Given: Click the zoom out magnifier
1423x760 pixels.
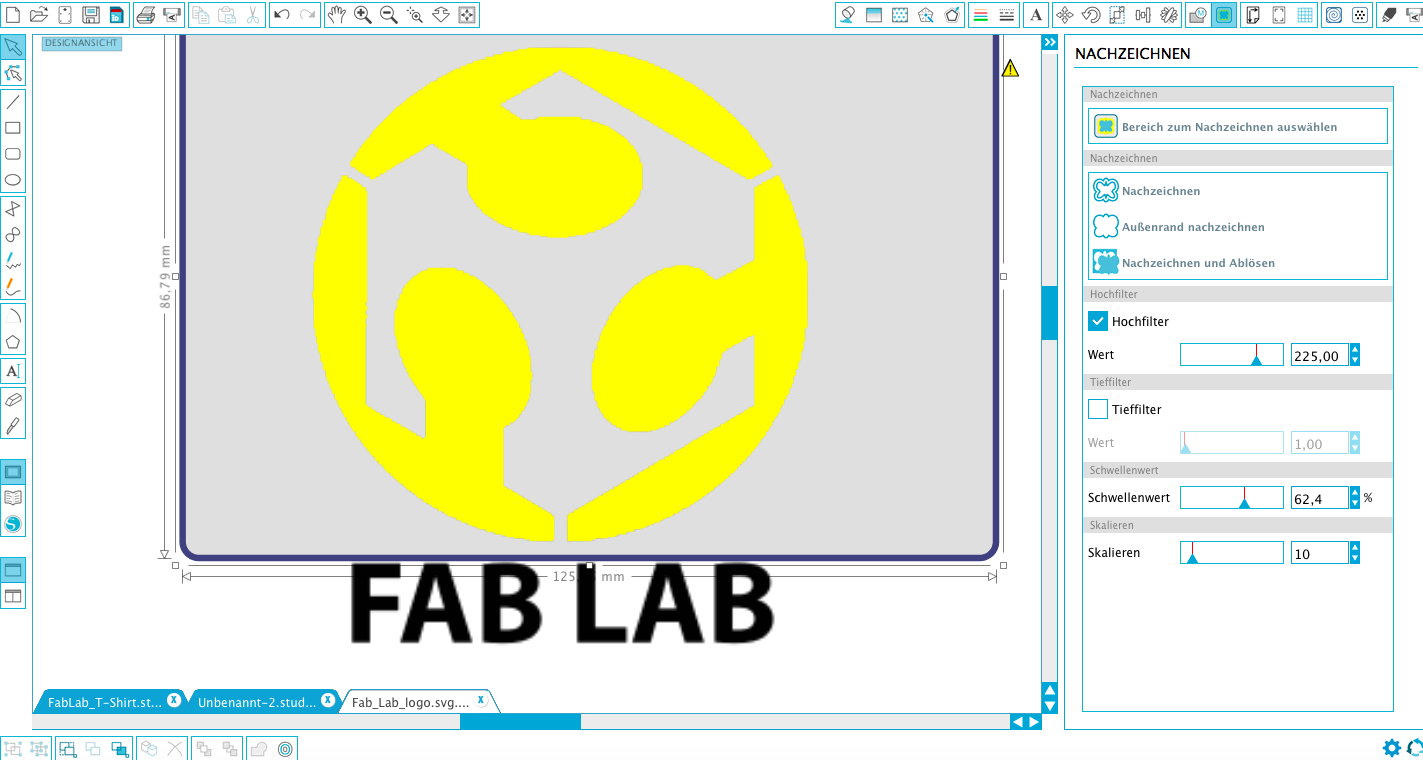Looking at the screenshot, I should click(389, 14).
